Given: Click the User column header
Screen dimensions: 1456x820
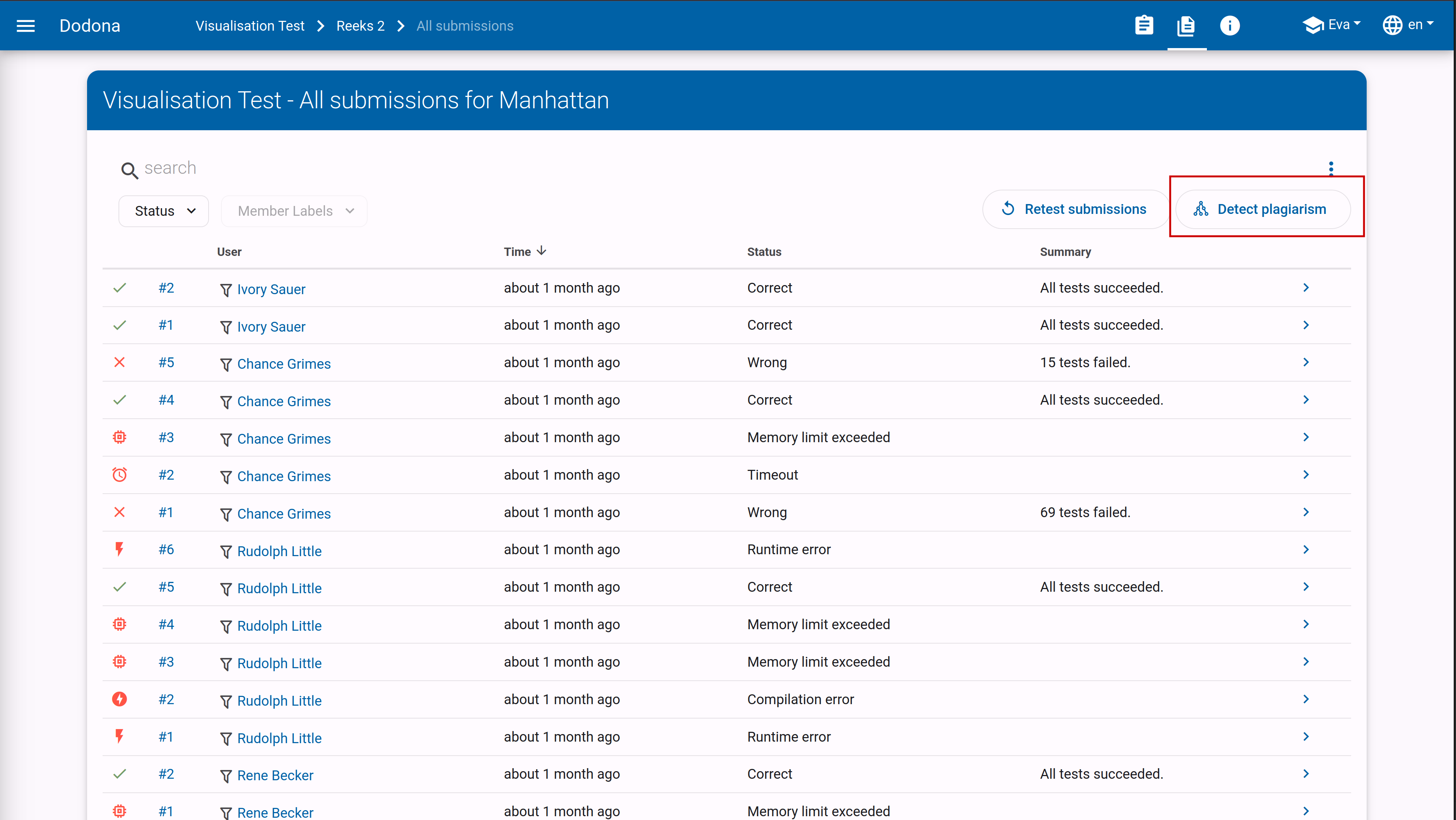Looking at the screenshot, I should [229, 251].
